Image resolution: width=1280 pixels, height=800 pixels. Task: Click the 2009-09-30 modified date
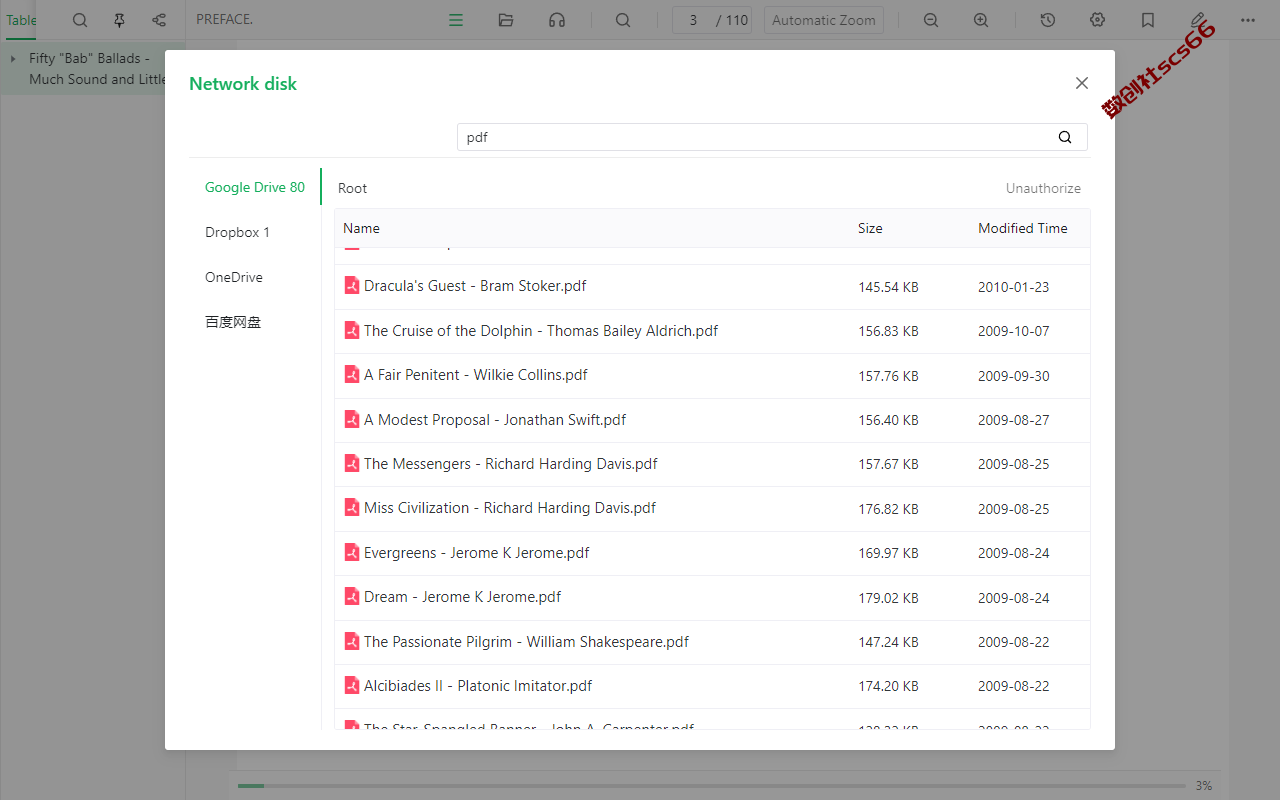pyautogui.click(x=1014, y=376)
